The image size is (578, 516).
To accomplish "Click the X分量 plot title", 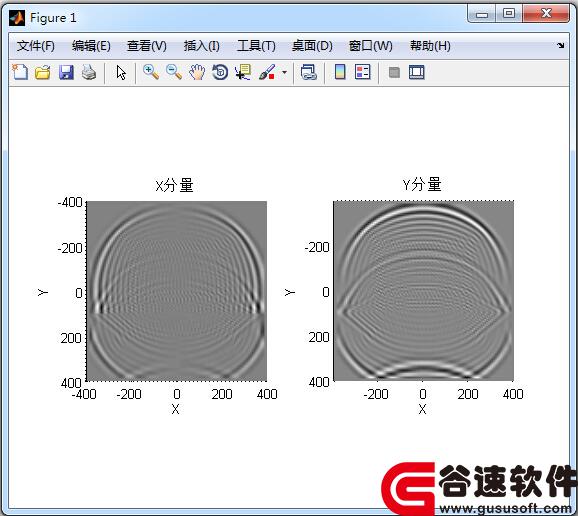I will pyautogui.click(x=174, y=185).
